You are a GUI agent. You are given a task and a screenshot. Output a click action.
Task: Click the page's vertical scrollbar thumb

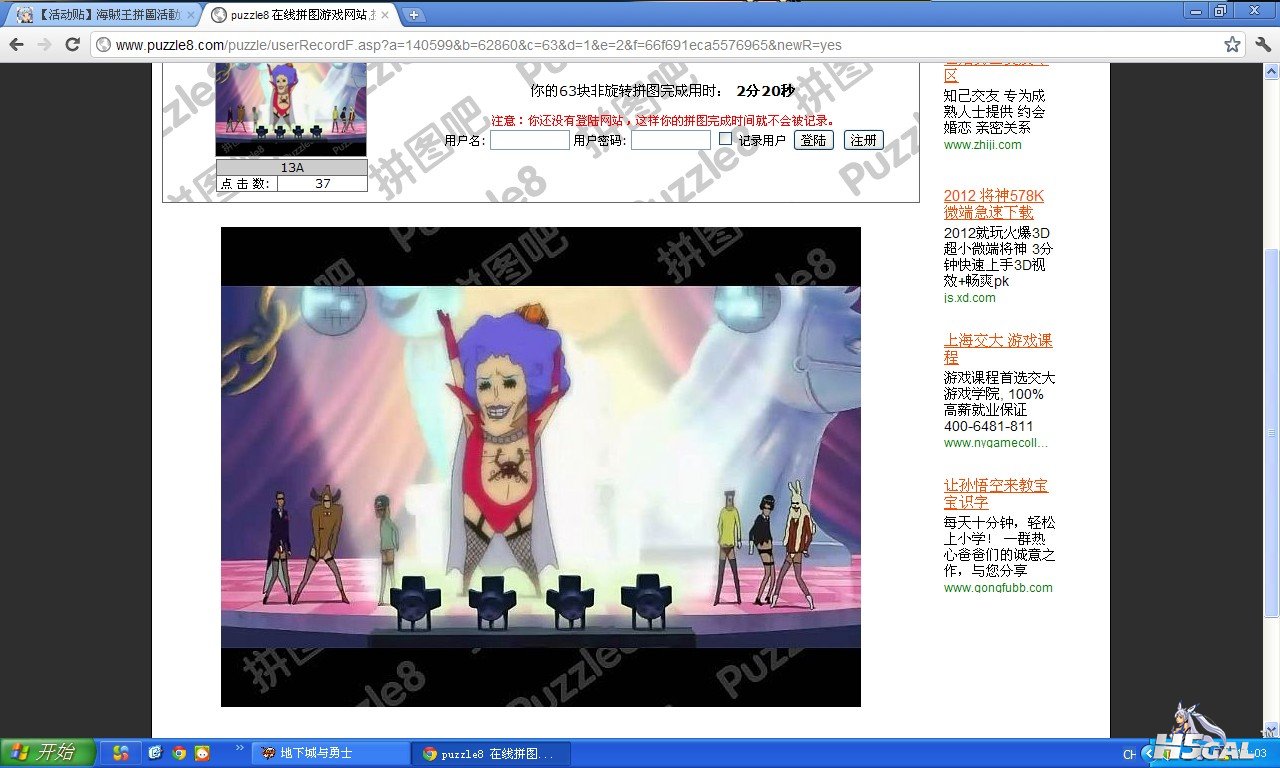1271,430
